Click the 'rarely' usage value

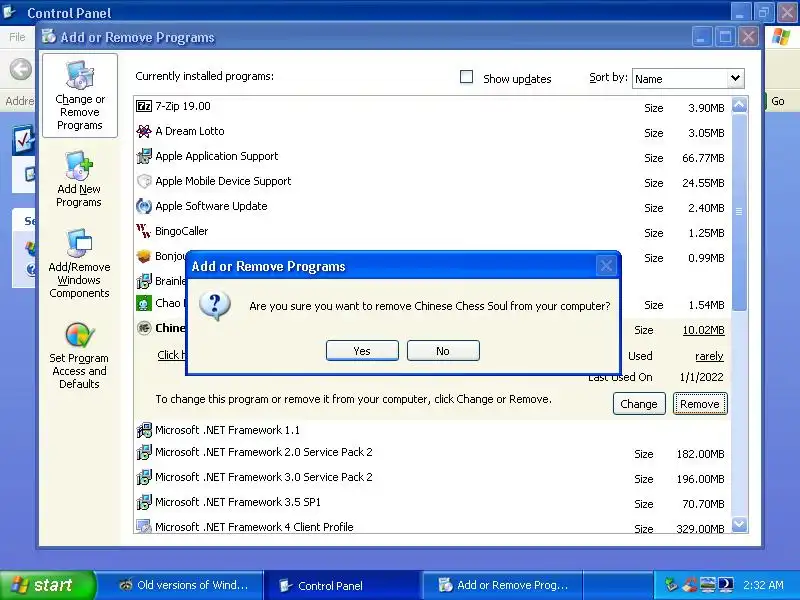tap(709, 356)
